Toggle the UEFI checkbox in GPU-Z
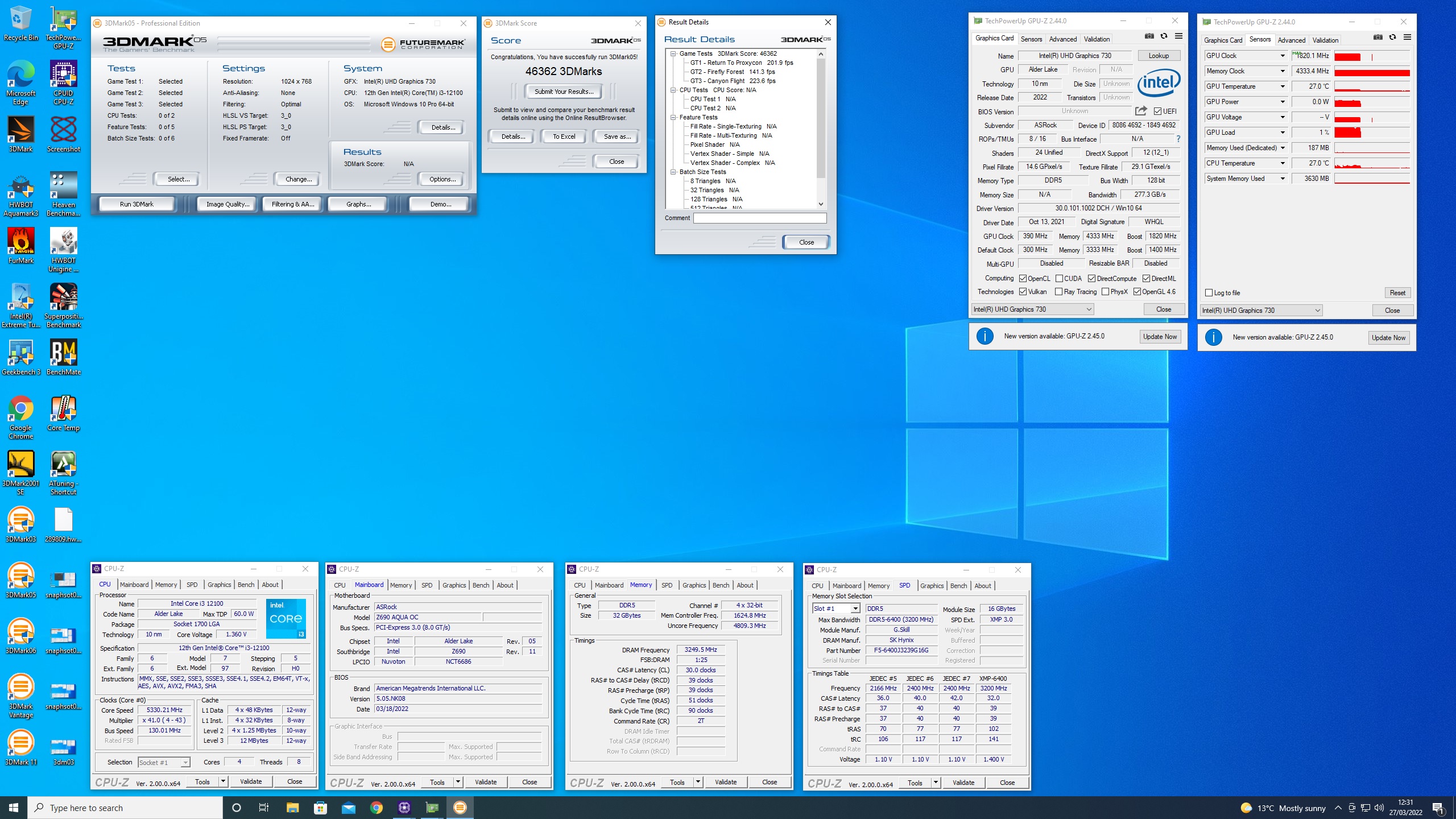 click(x=1157, y=111)
